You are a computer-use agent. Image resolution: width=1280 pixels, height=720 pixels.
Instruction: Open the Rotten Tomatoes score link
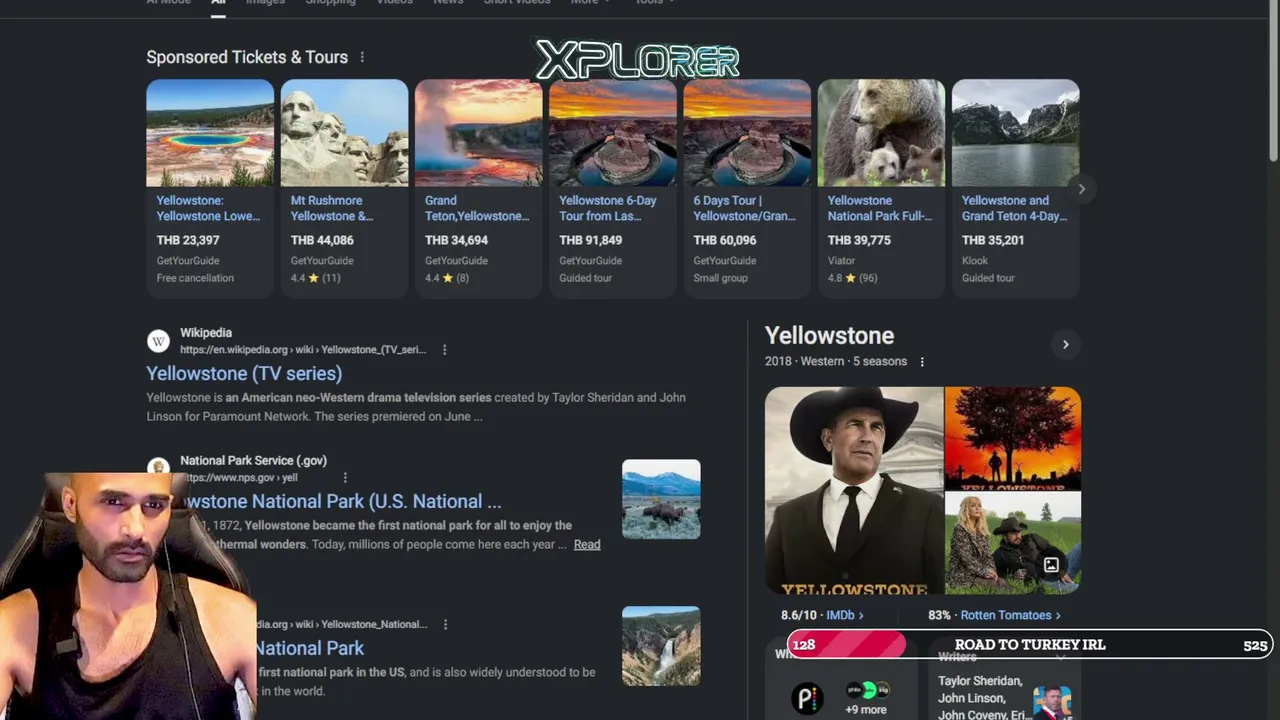click(x=1010, y=615)
